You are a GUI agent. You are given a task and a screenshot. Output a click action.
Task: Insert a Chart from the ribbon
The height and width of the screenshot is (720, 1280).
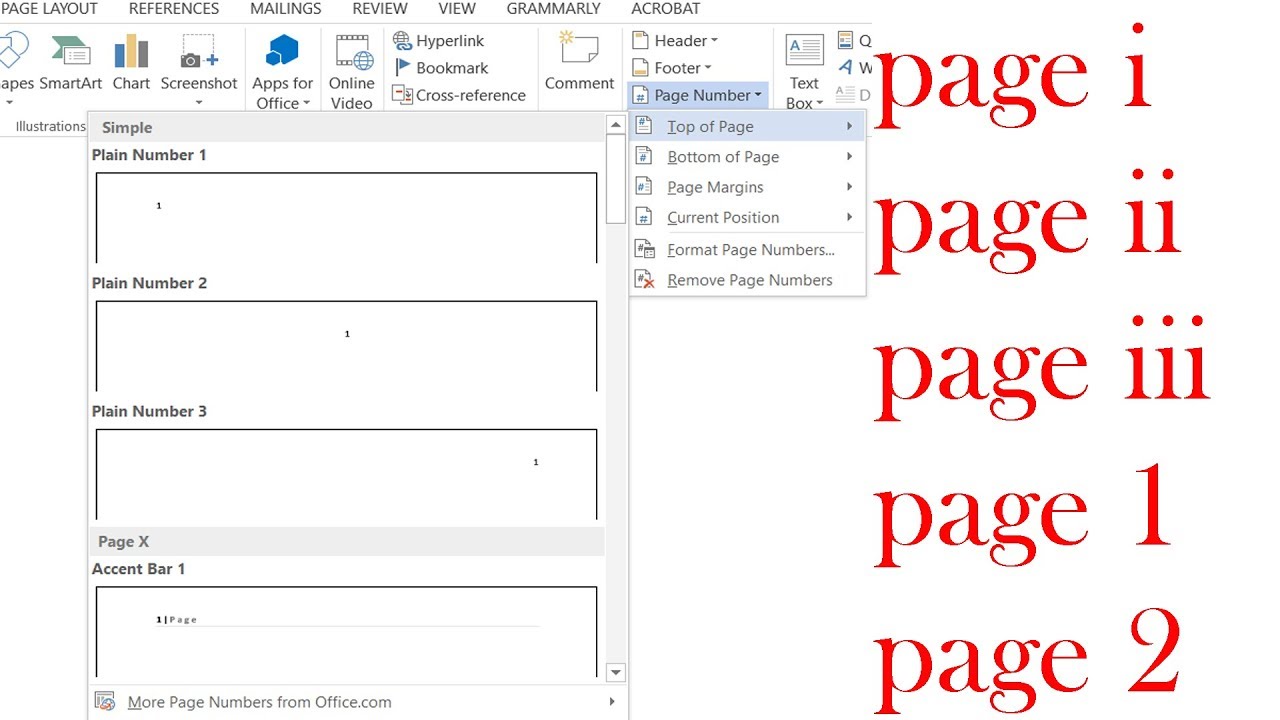pos(131,63)
